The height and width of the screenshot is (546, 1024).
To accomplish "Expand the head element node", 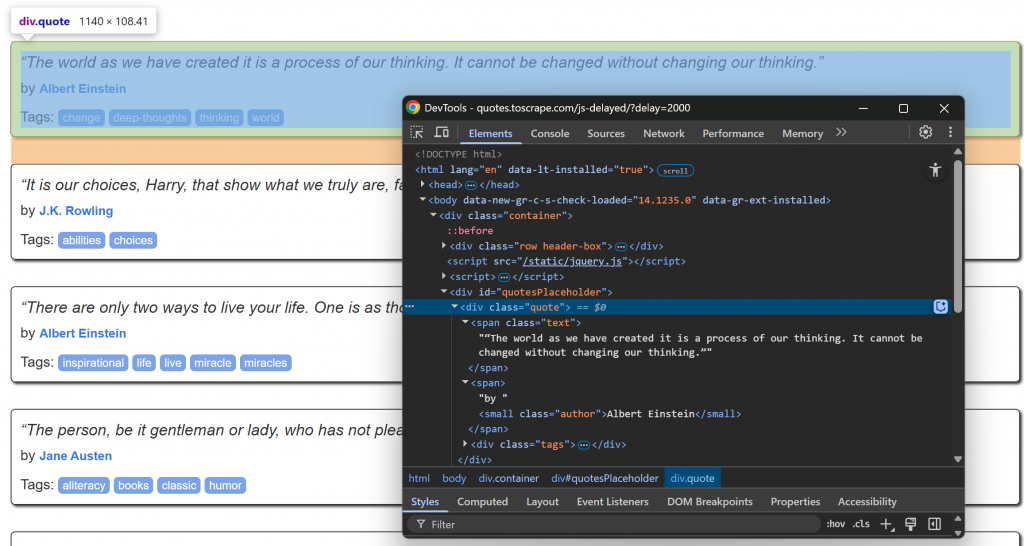I will (423, 185).
